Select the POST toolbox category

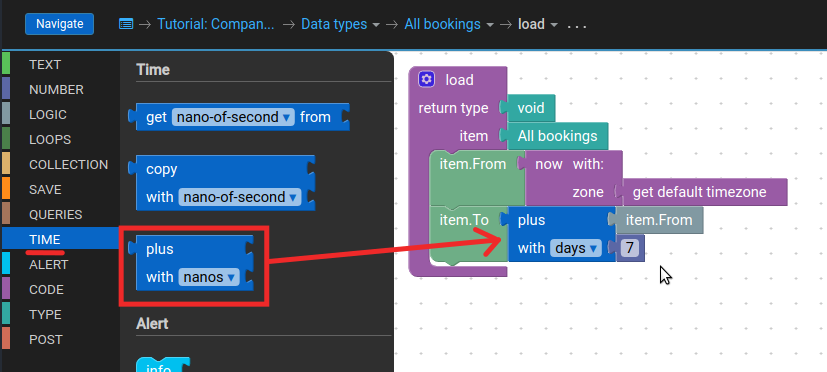(61, 339)
